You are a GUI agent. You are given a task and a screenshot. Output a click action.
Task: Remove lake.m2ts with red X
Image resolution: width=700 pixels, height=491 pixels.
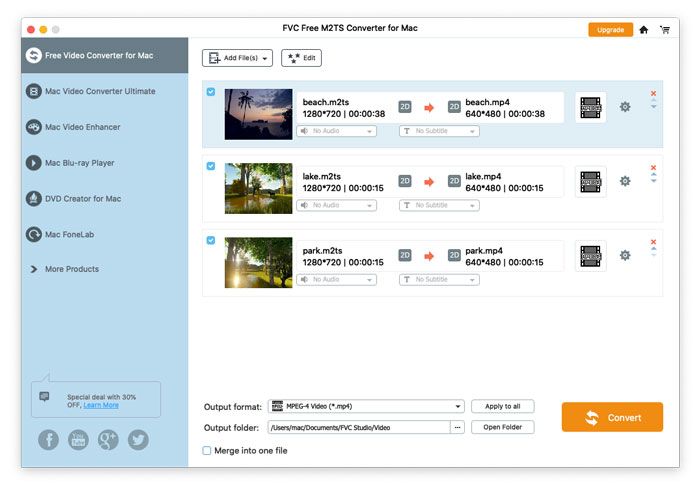click(653, 167)
